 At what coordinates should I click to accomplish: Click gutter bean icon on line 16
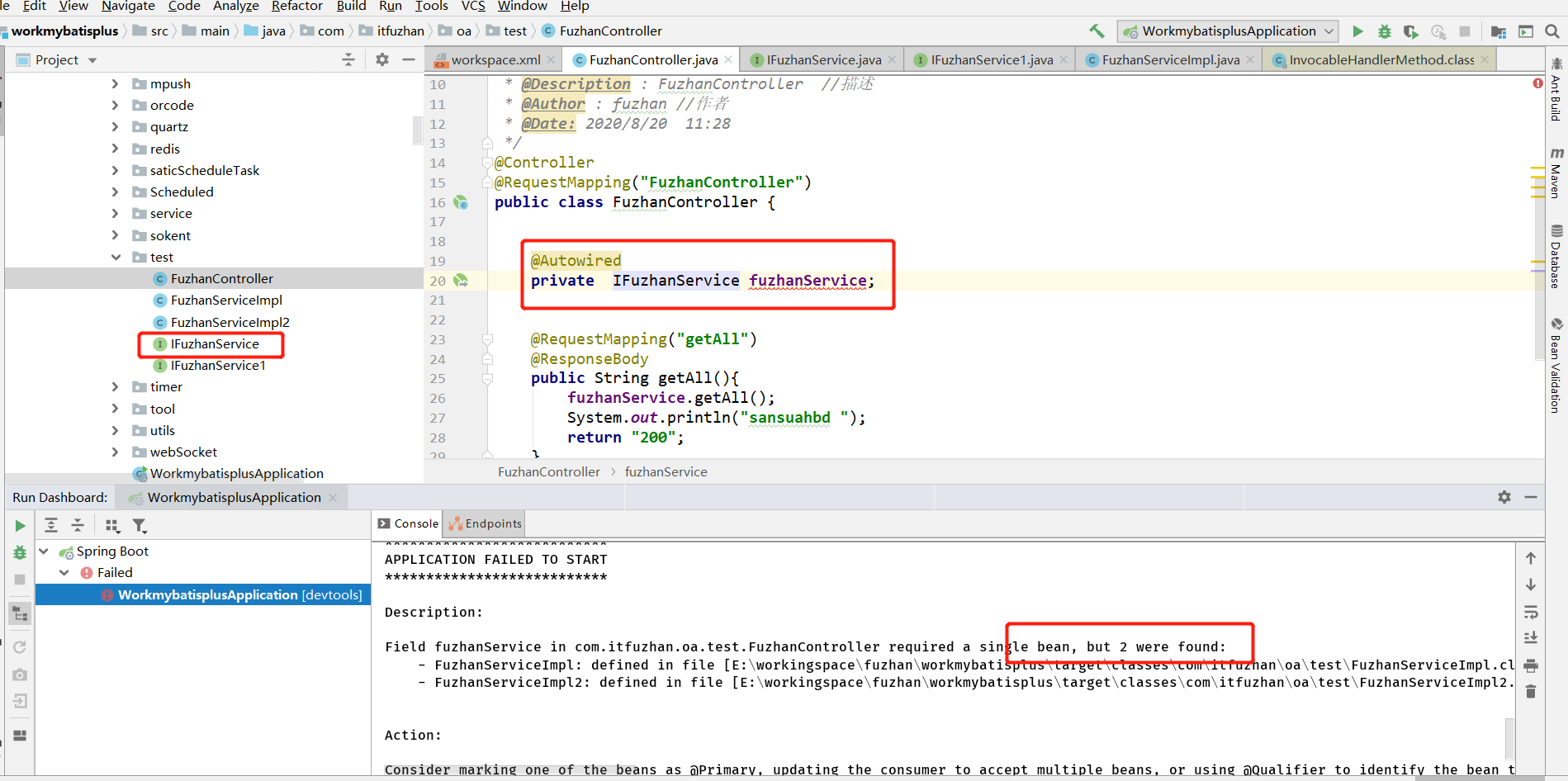(461, 202)
